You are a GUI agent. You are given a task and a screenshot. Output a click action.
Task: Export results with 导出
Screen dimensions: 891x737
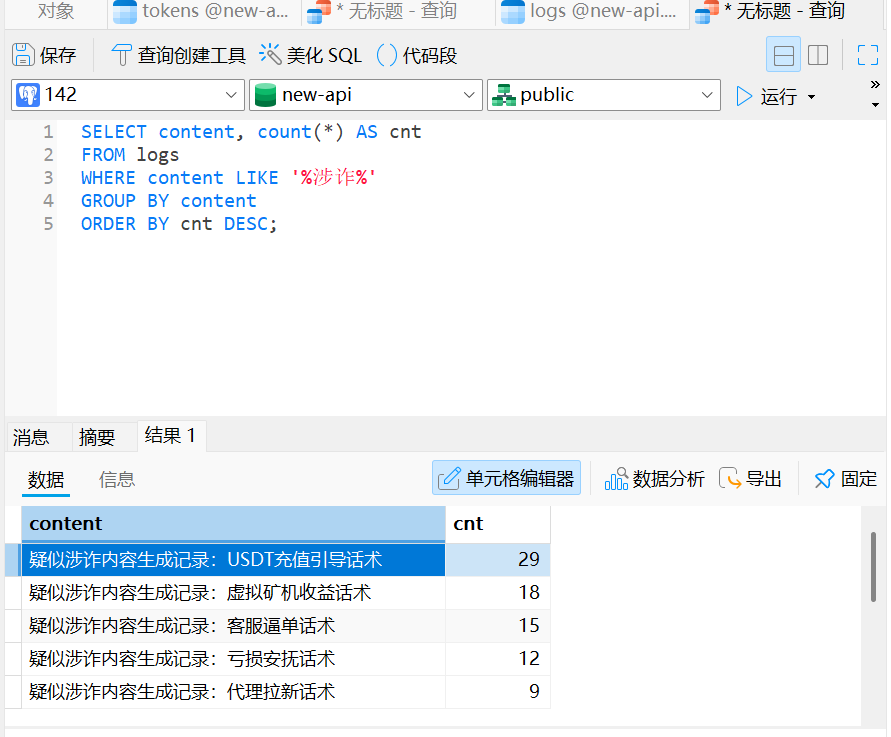(750, 478)
